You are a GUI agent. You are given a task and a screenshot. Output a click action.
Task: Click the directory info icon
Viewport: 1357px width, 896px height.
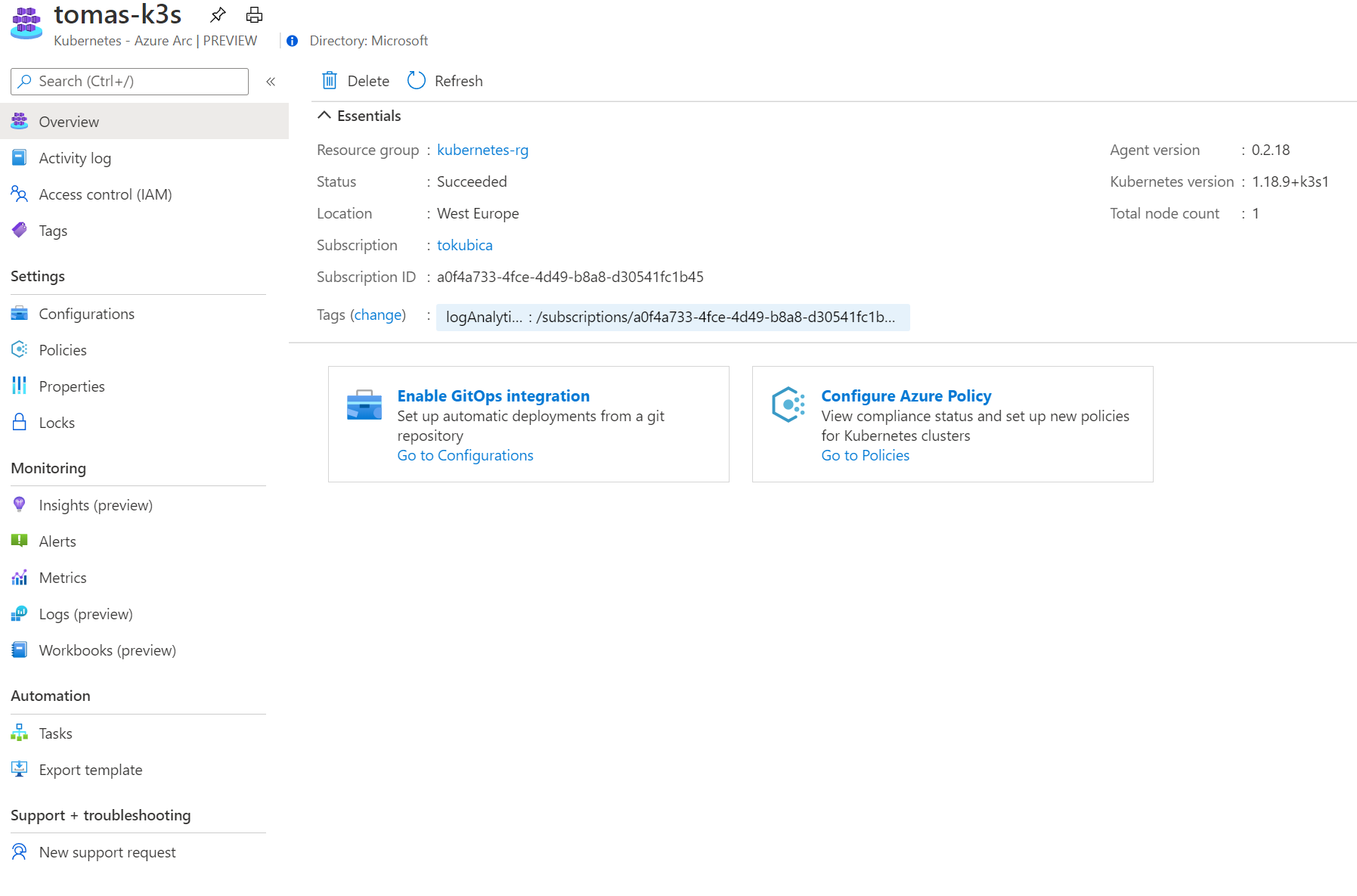pyautogui.click(x=293, y=41)
